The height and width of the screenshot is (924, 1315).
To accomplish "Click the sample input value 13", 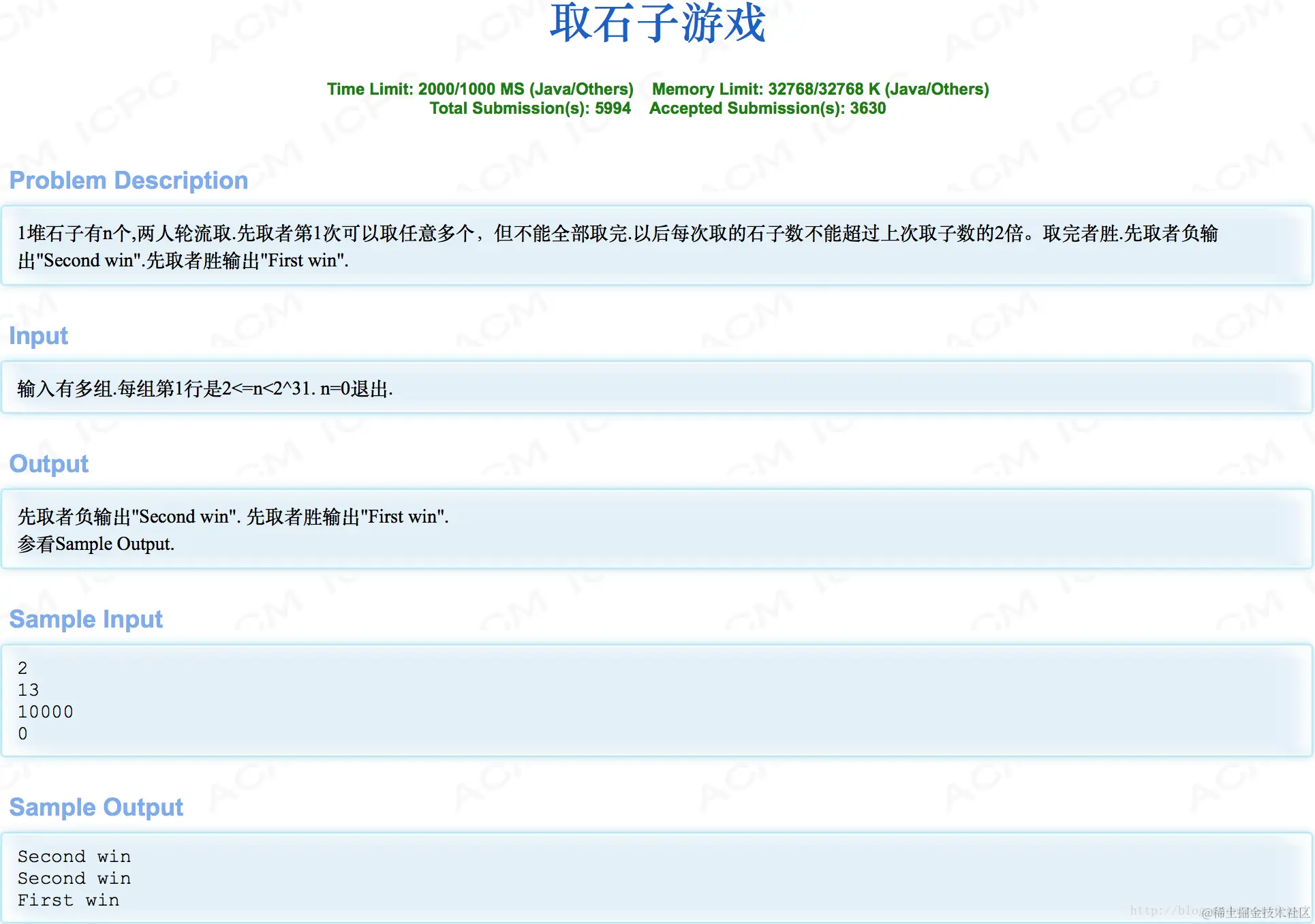I will pos(29,690).
